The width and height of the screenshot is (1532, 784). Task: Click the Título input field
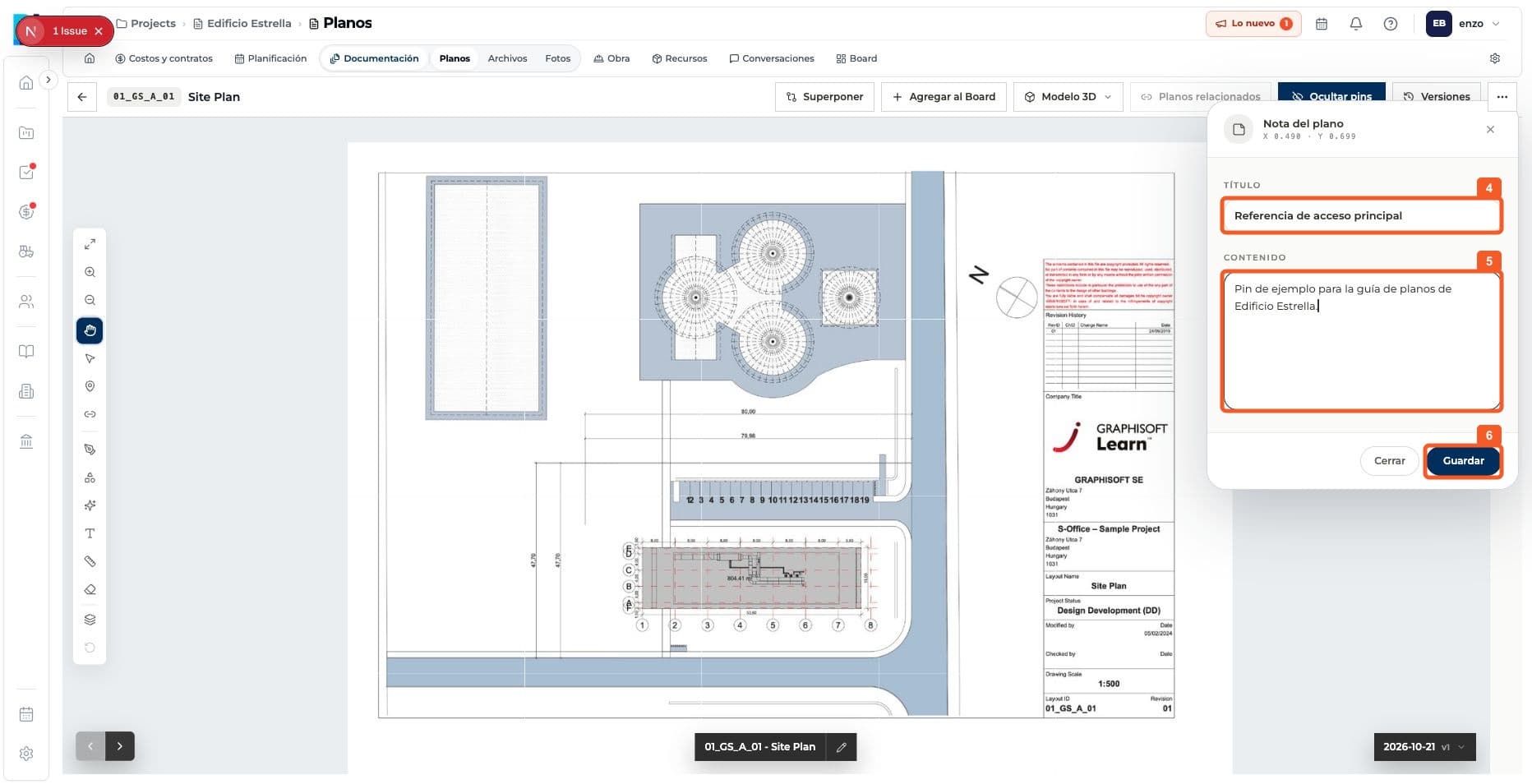click(x=1361, y=216)
